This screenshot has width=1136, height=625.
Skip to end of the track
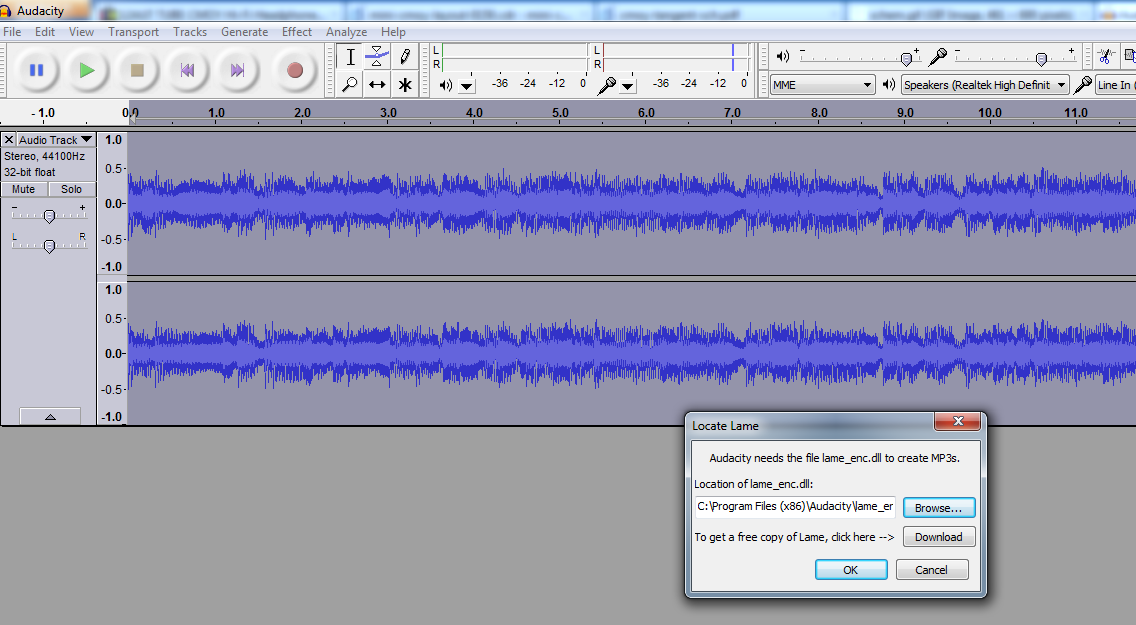click(237, 70)
